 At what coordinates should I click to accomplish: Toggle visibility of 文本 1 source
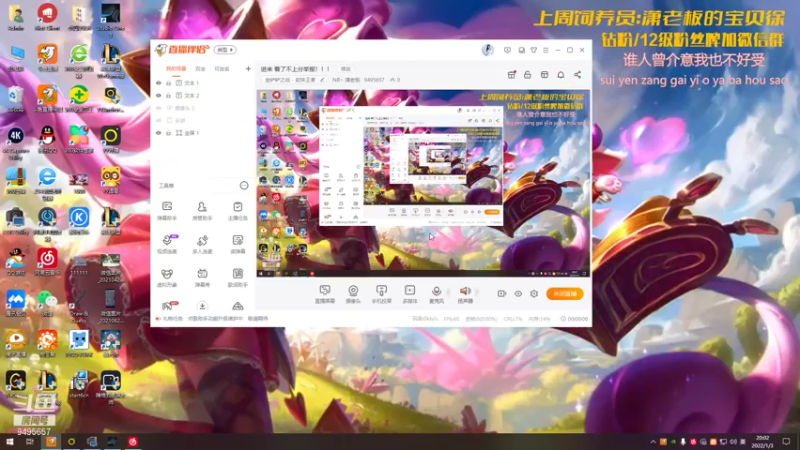pos(159,83)
